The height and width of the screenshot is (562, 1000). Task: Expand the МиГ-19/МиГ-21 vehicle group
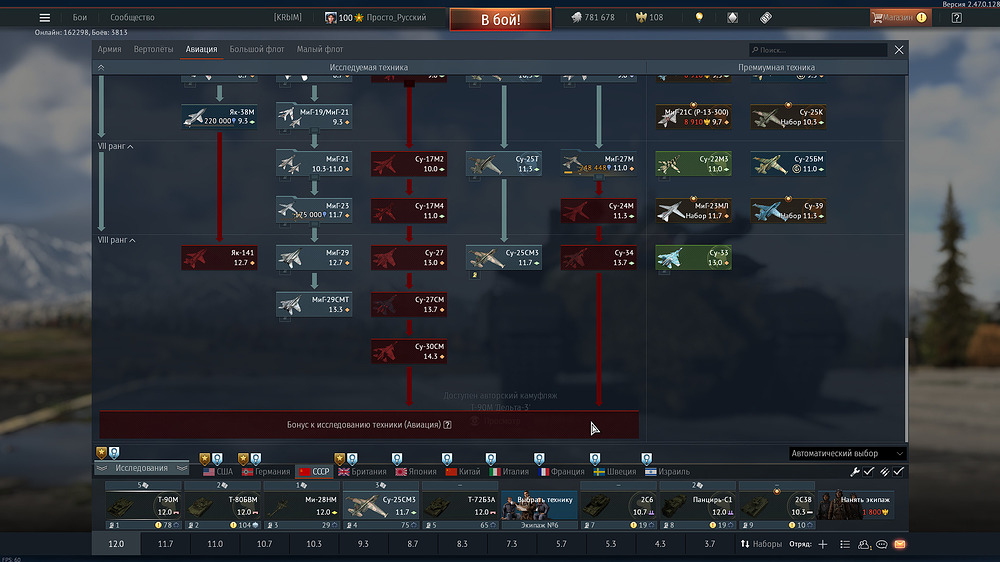point(314,117)
